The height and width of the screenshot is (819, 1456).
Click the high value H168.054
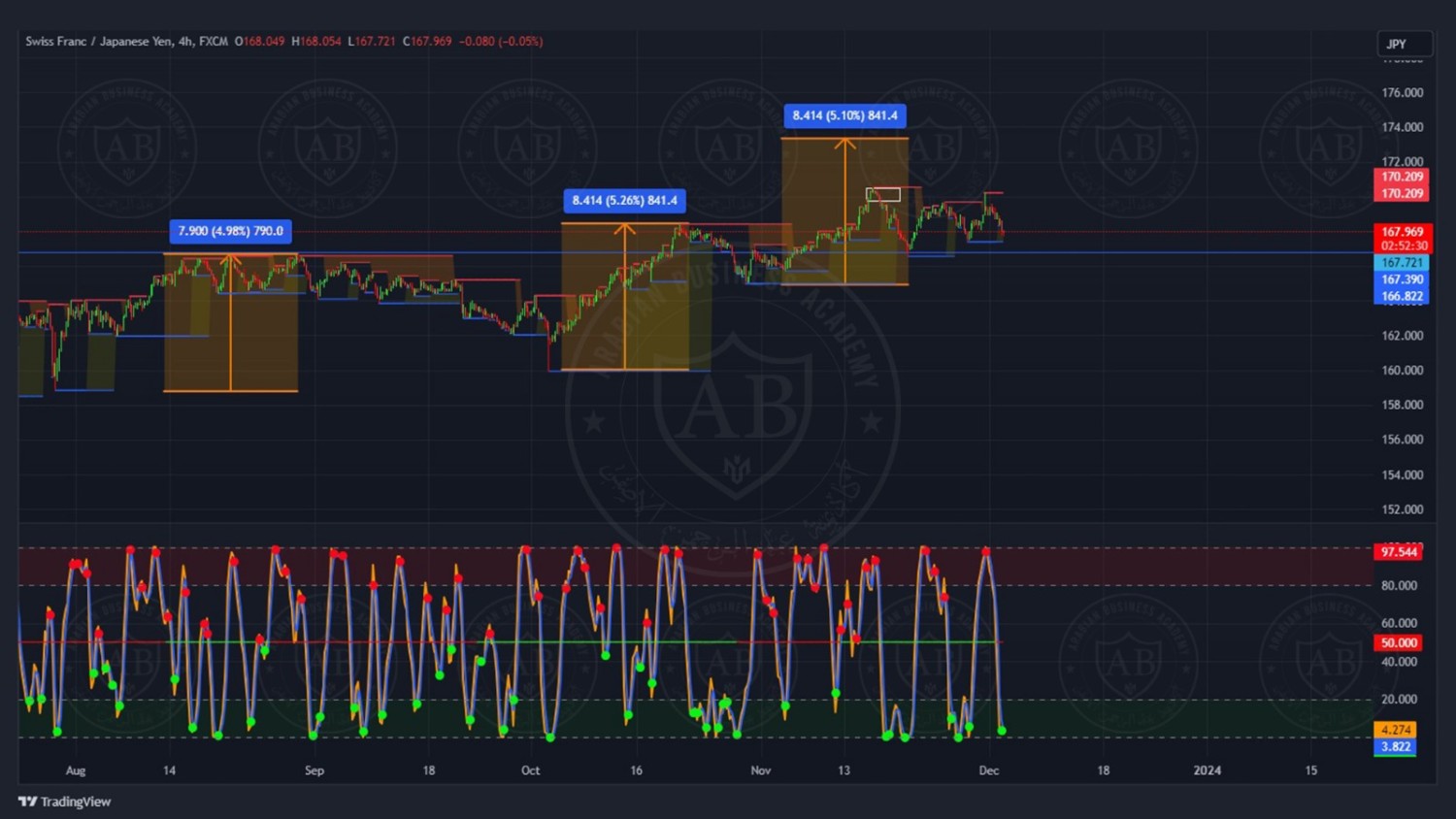316,42
